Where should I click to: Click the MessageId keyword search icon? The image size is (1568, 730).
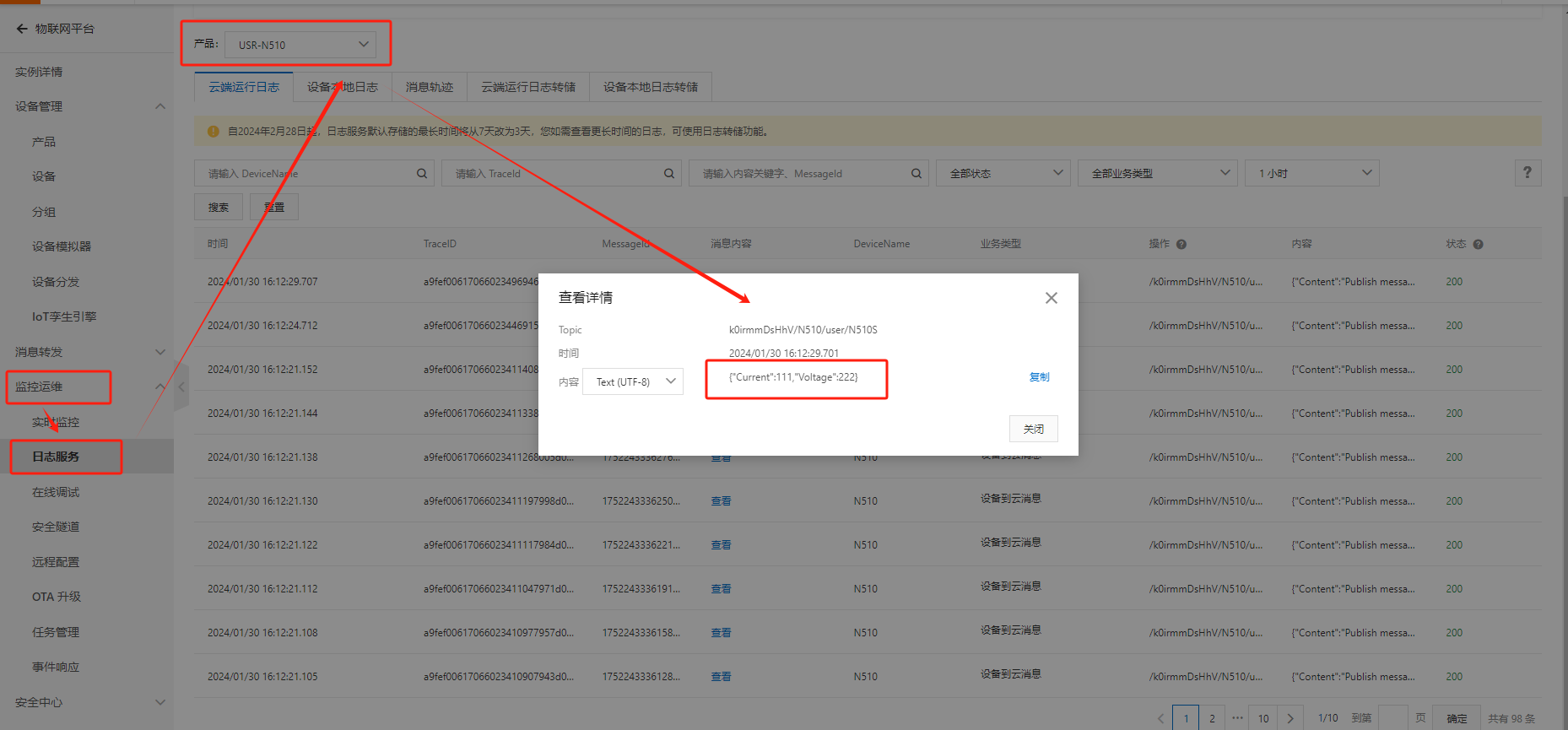(x=916, y=174)
